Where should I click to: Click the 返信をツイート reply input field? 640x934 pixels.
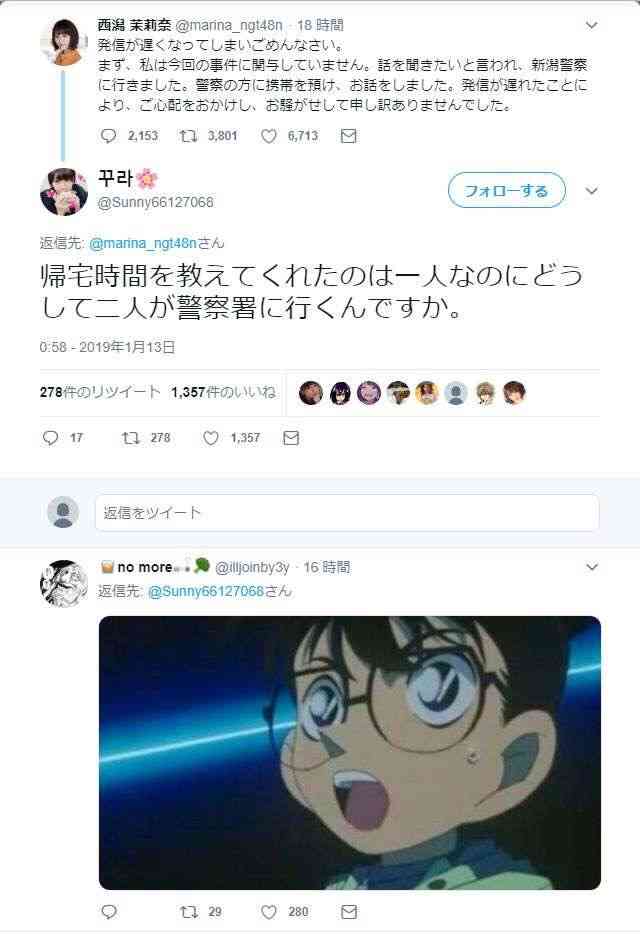click(347, 512)
